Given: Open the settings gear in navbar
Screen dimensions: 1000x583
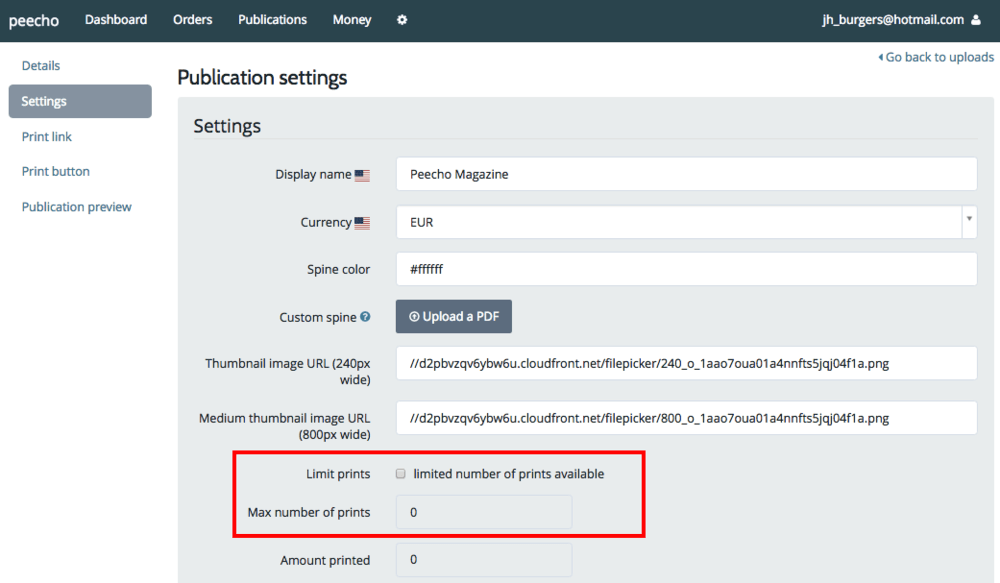Looking at the screenshot, I should [402, 20].
